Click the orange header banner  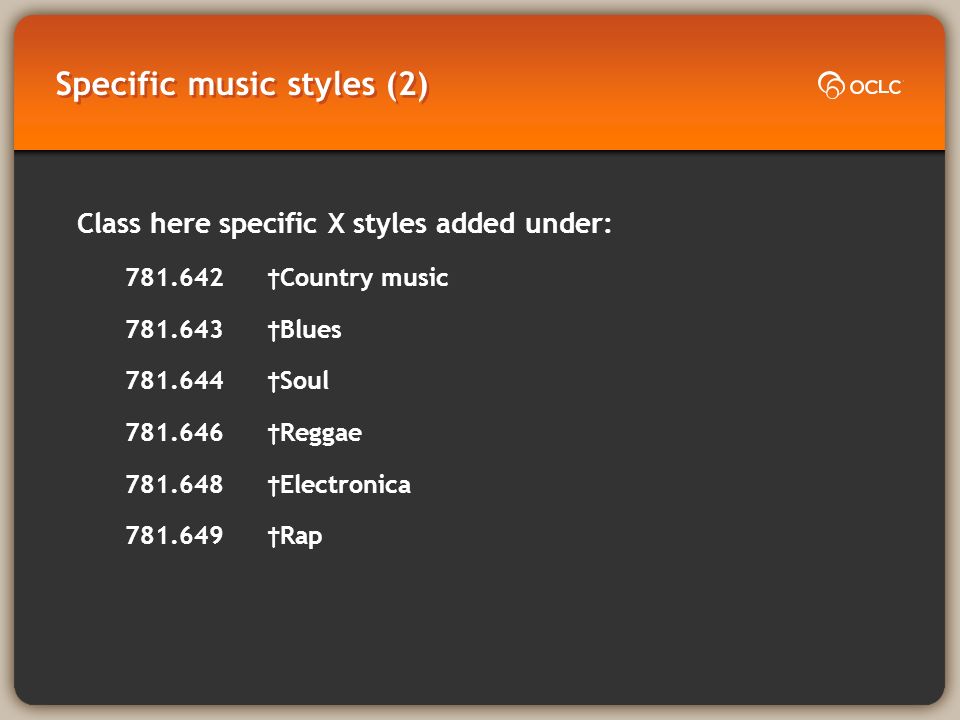click(479, 83)
